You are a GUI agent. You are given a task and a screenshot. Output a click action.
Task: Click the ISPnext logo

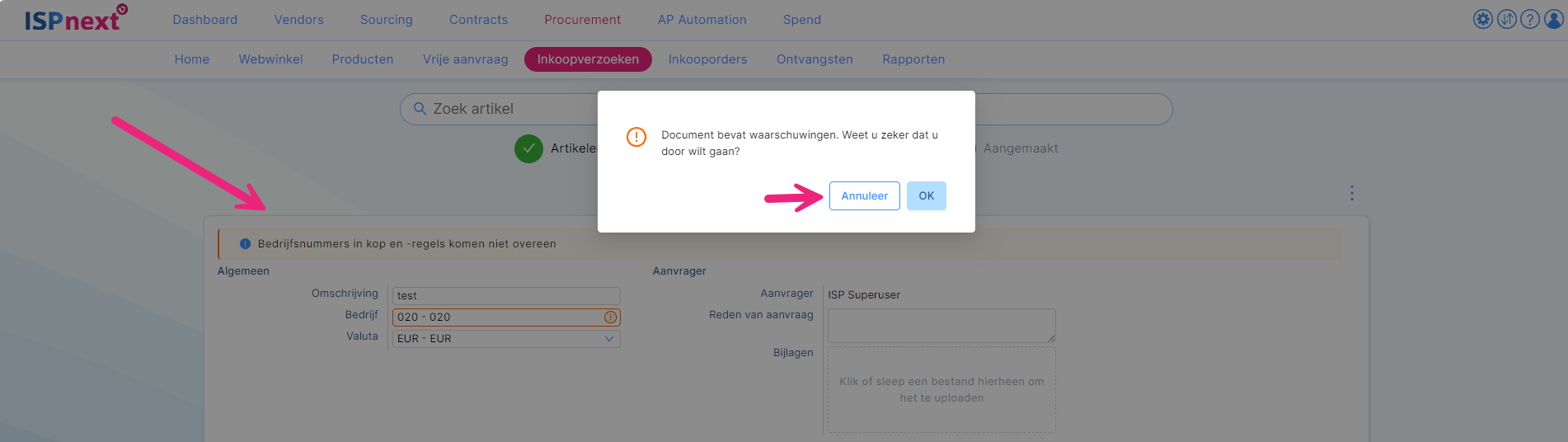pos(76,19)
